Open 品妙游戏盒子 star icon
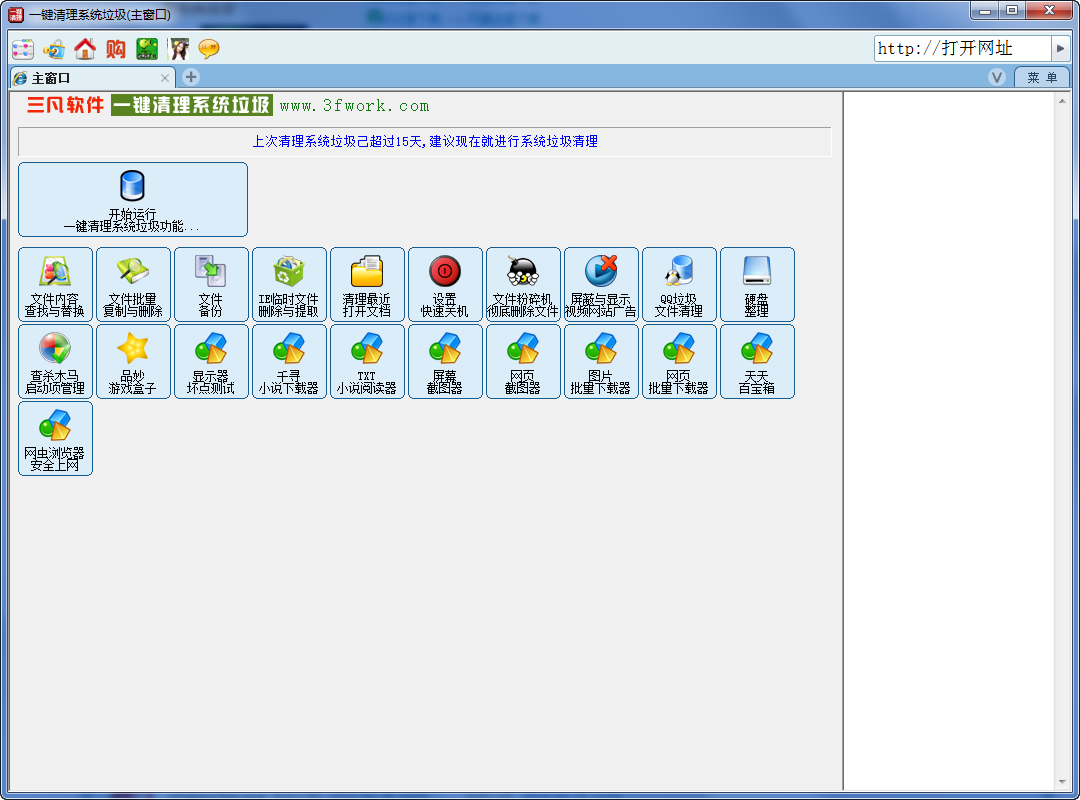The image size is (1080, 800). [x=133, y=362]
